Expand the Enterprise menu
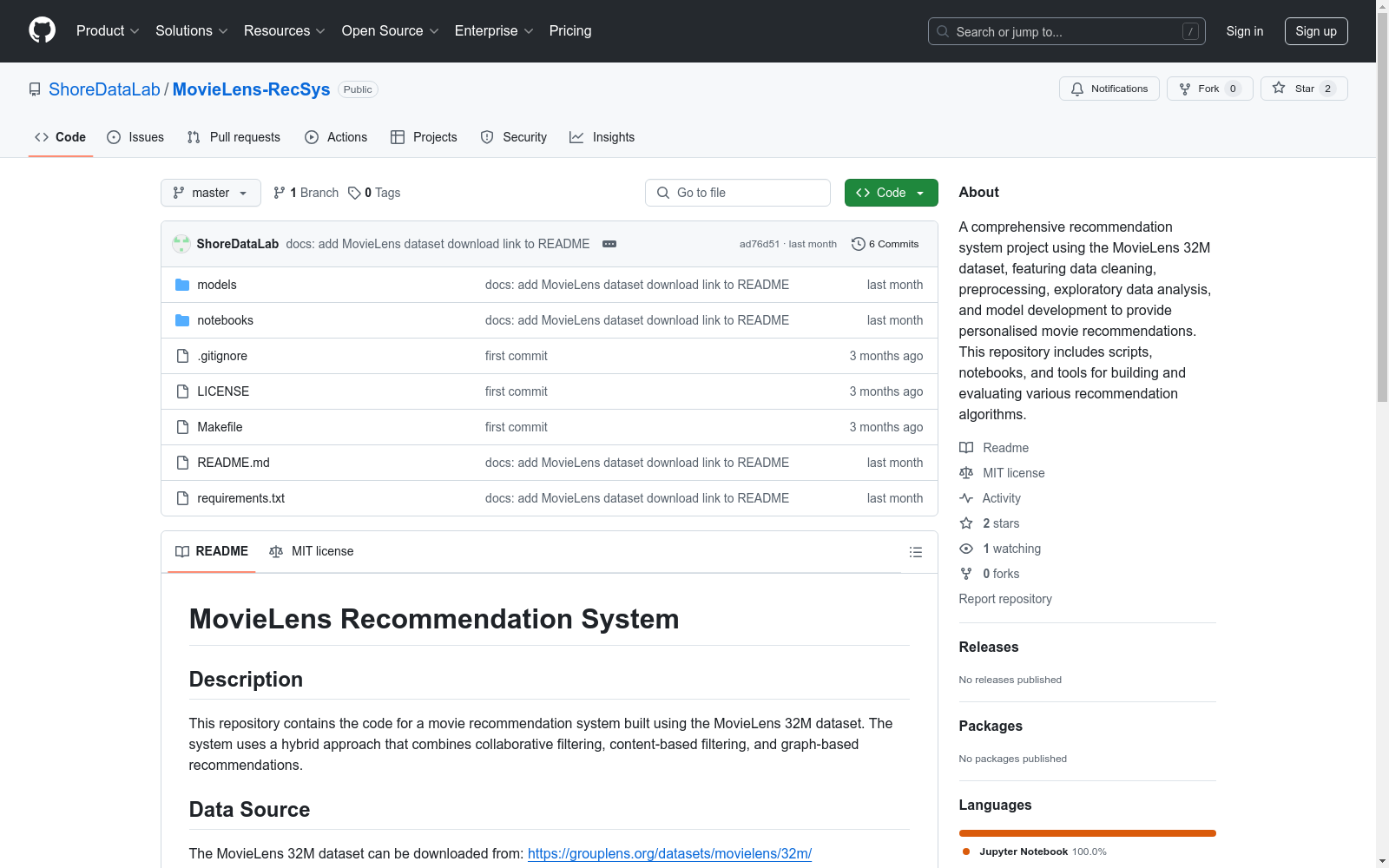Image resolution: width=1389 pixels, height=868 pixels. 494,30
